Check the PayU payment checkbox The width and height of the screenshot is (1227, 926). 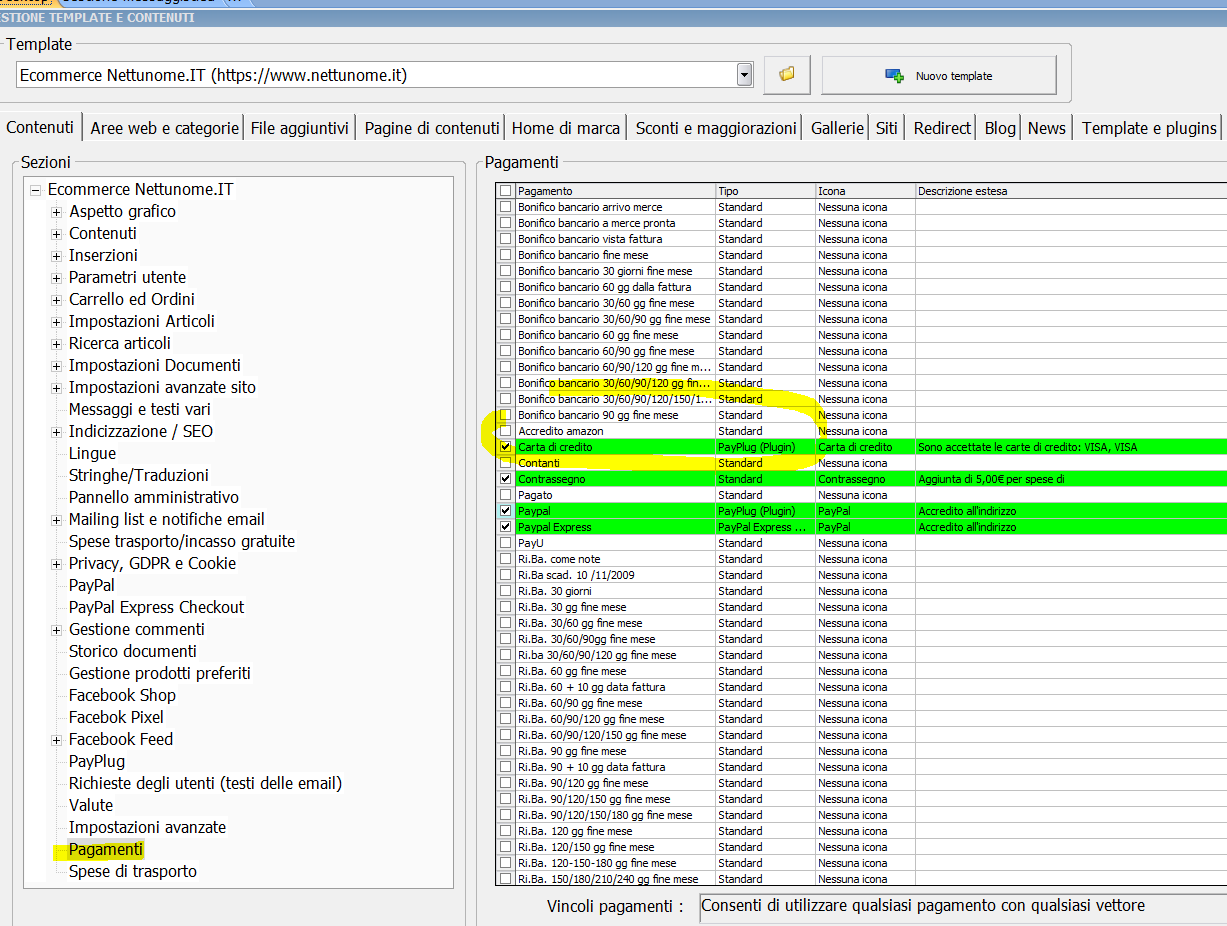point(506,543)
